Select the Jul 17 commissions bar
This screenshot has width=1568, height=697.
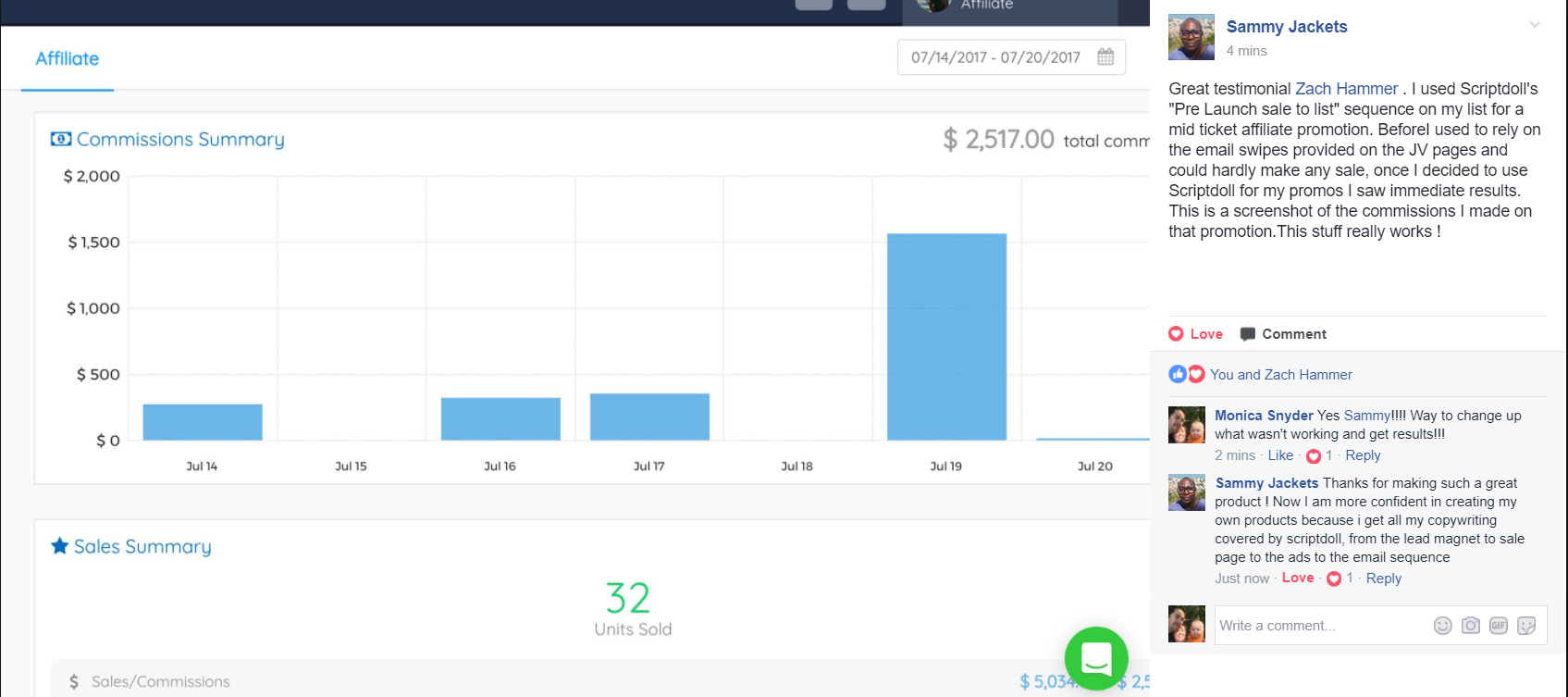tap(649, 417)
